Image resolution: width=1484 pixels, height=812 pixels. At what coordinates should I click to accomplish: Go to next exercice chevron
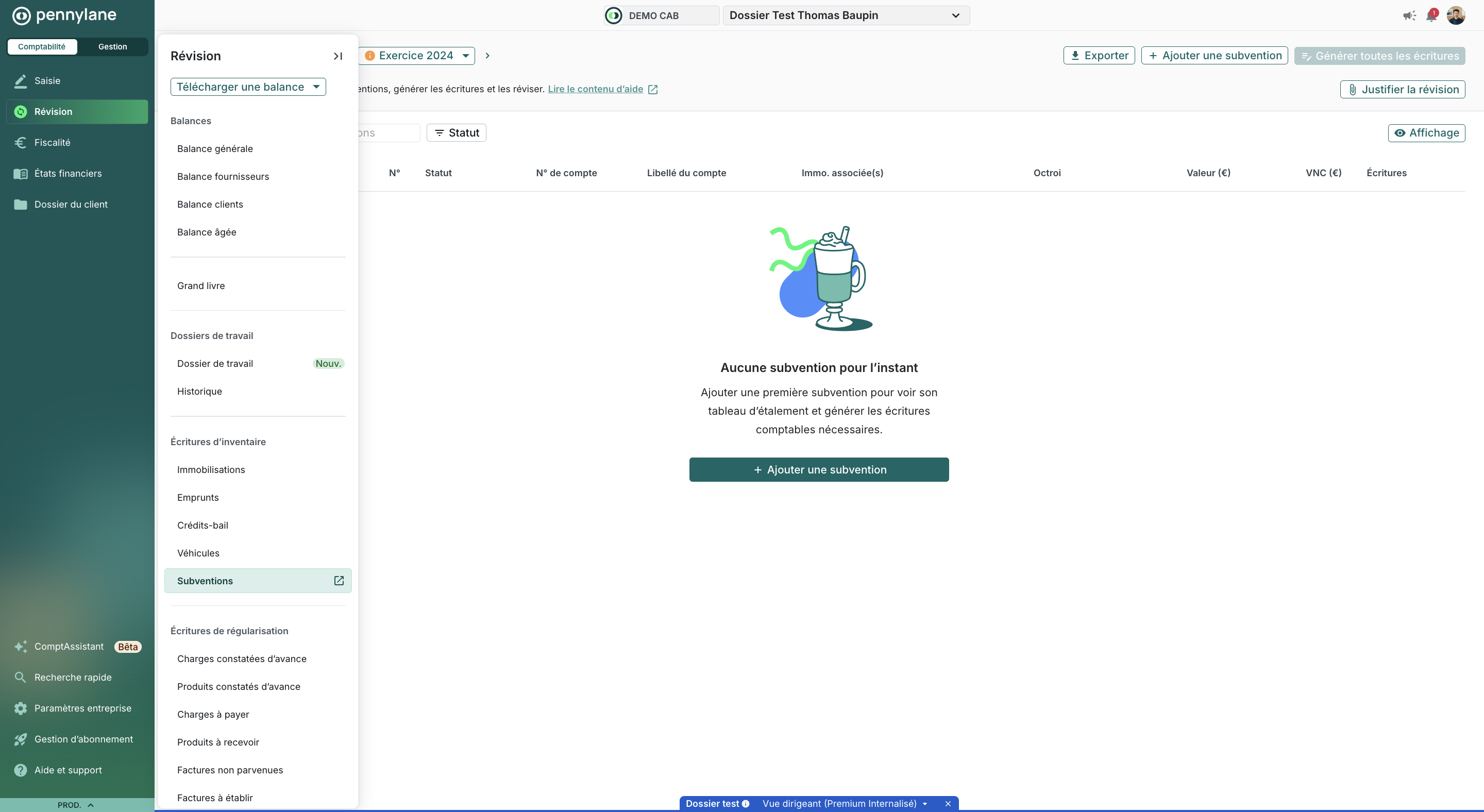[x=487, y=56]
